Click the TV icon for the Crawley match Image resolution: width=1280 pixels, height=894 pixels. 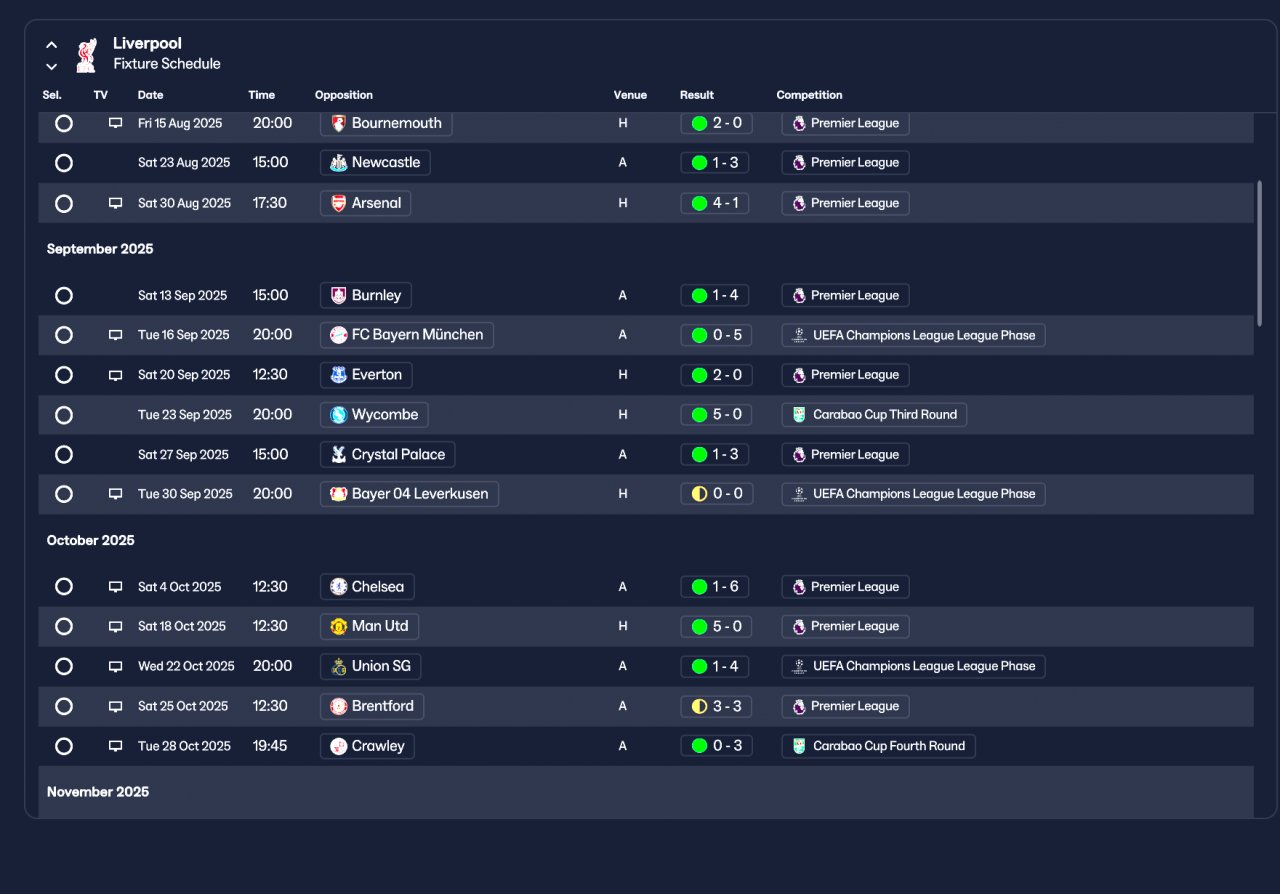point(115,746)
